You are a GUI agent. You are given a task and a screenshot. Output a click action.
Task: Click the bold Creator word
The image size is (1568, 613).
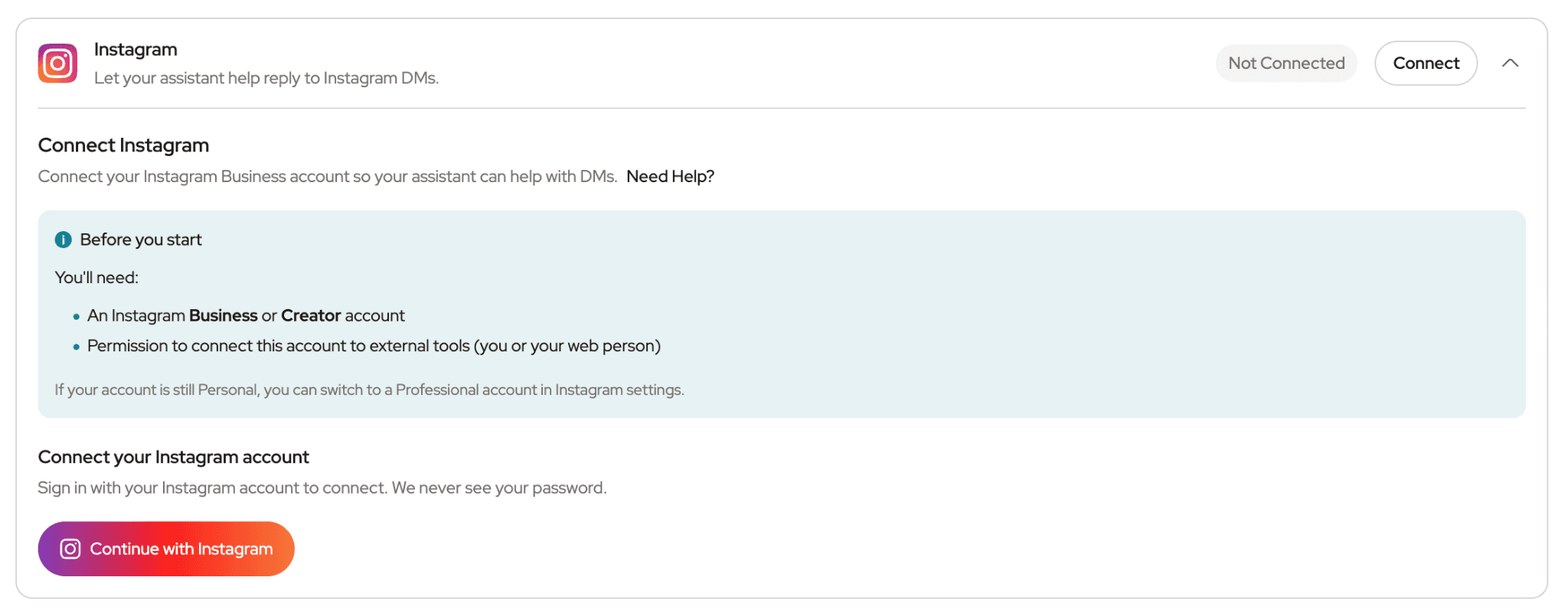coord(311,315)
